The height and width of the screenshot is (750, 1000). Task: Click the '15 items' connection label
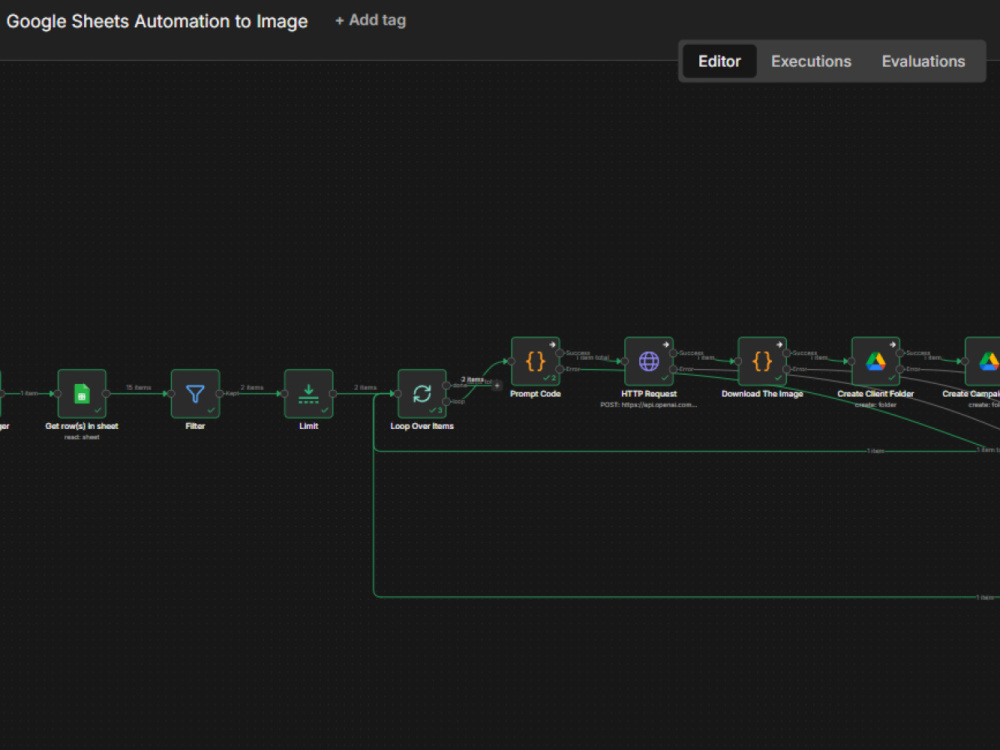pos(138,387)
